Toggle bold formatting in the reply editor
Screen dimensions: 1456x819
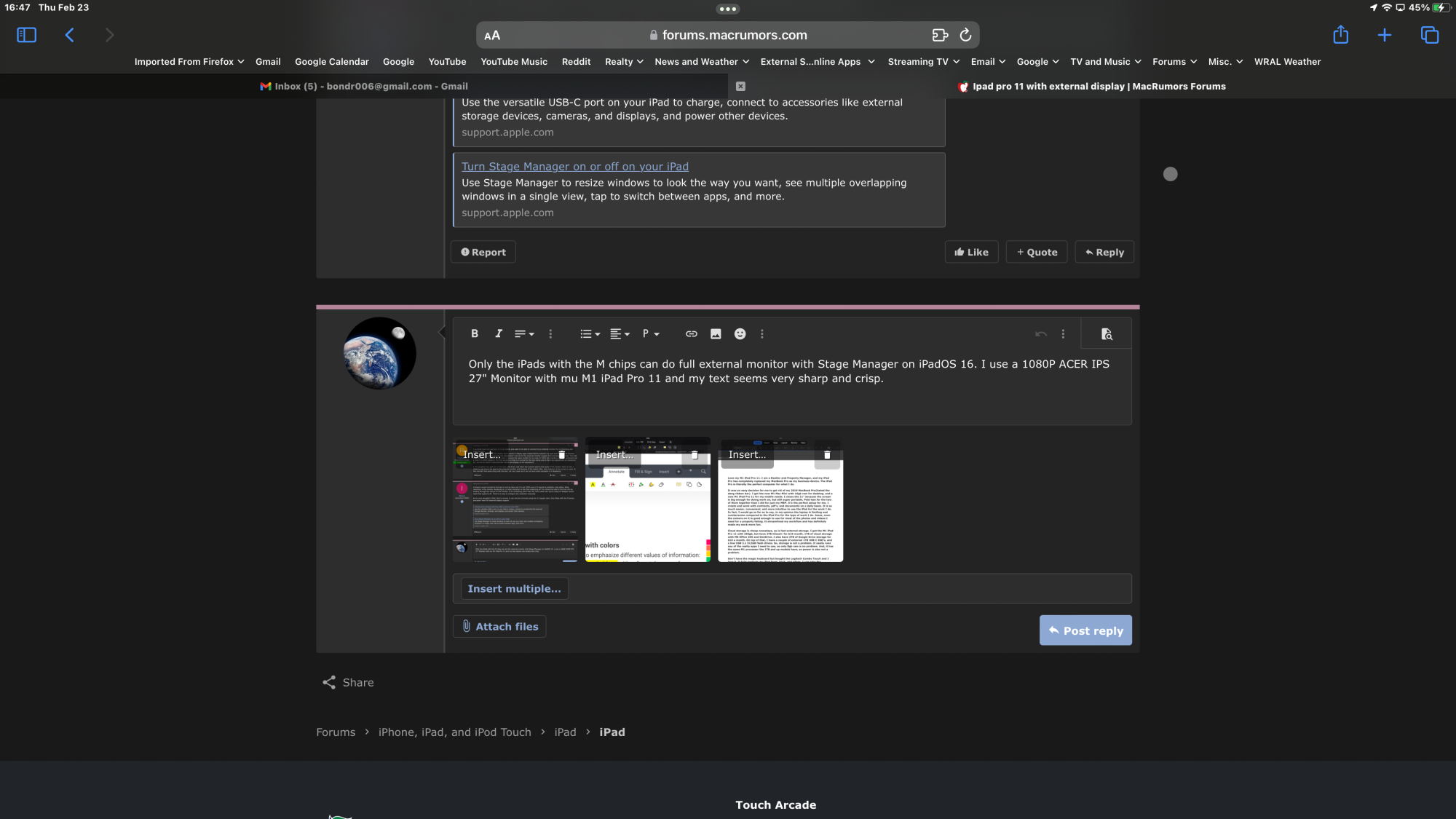[x=475, y=333]
